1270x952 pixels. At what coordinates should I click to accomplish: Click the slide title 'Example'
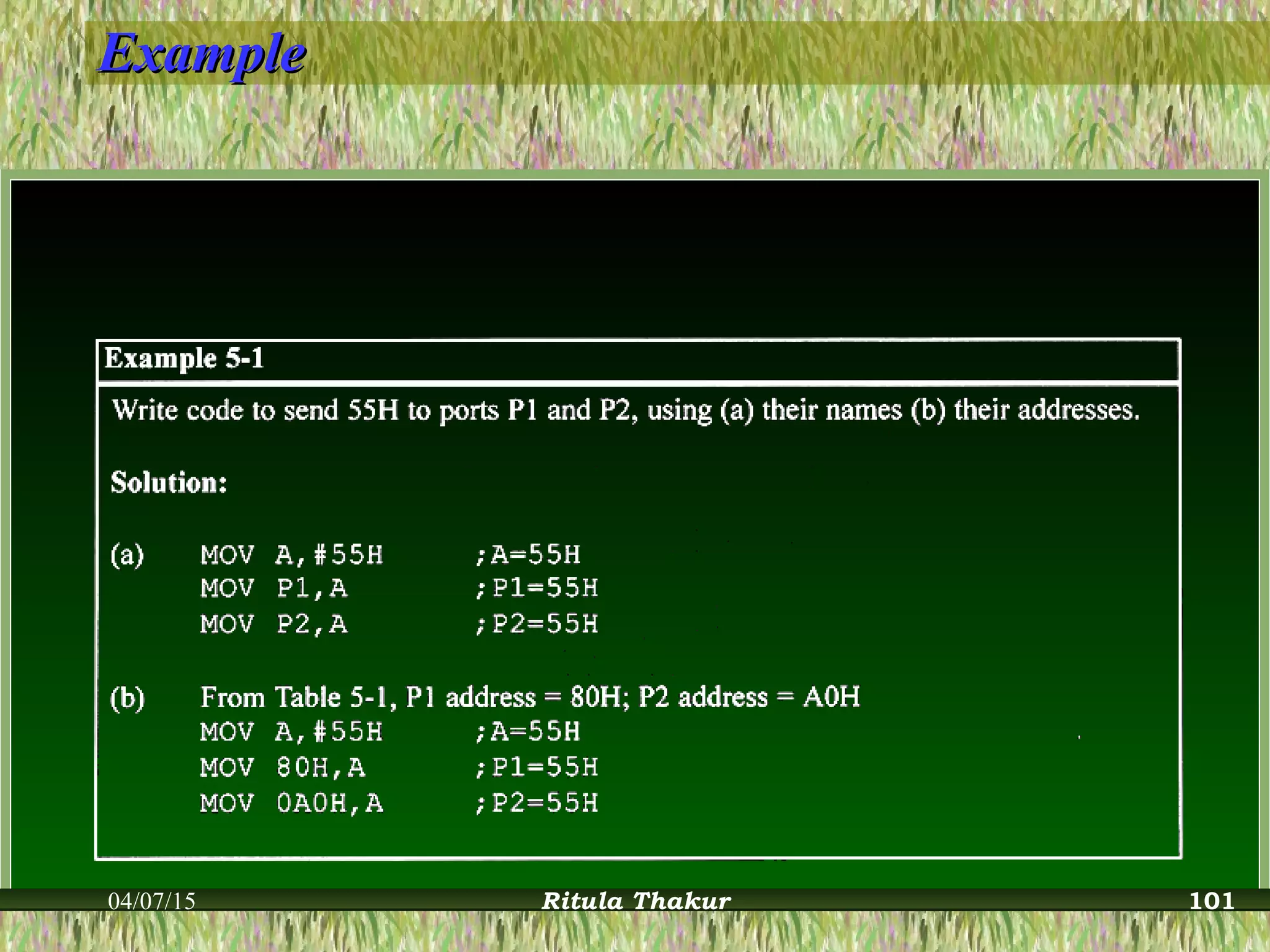[202, 53]
